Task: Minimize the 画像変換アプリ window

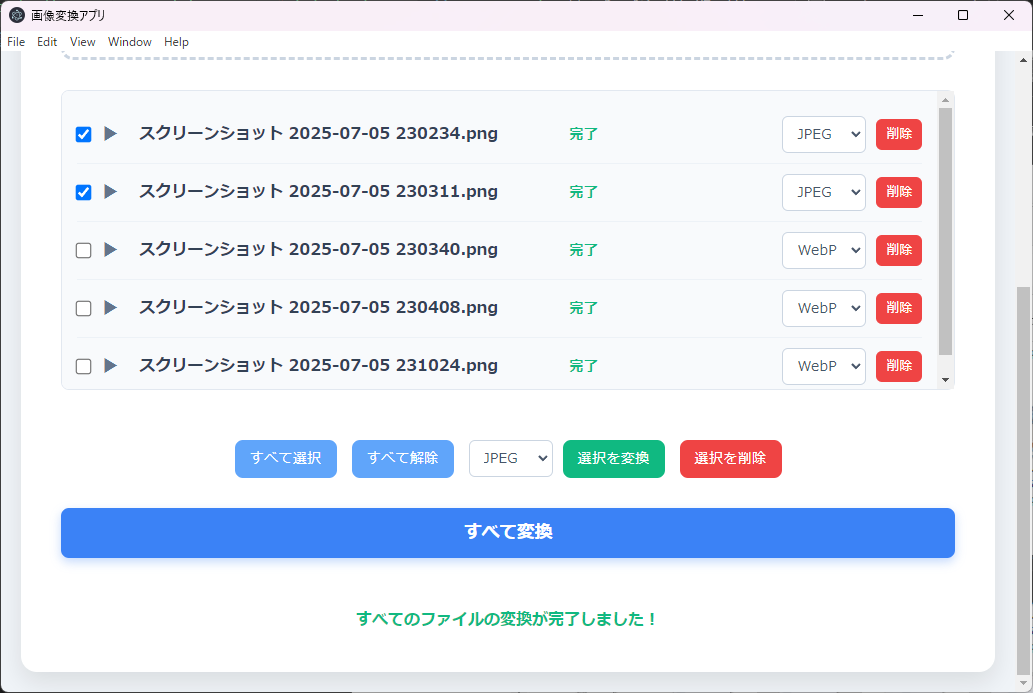Action: click(x=918, y=15)
